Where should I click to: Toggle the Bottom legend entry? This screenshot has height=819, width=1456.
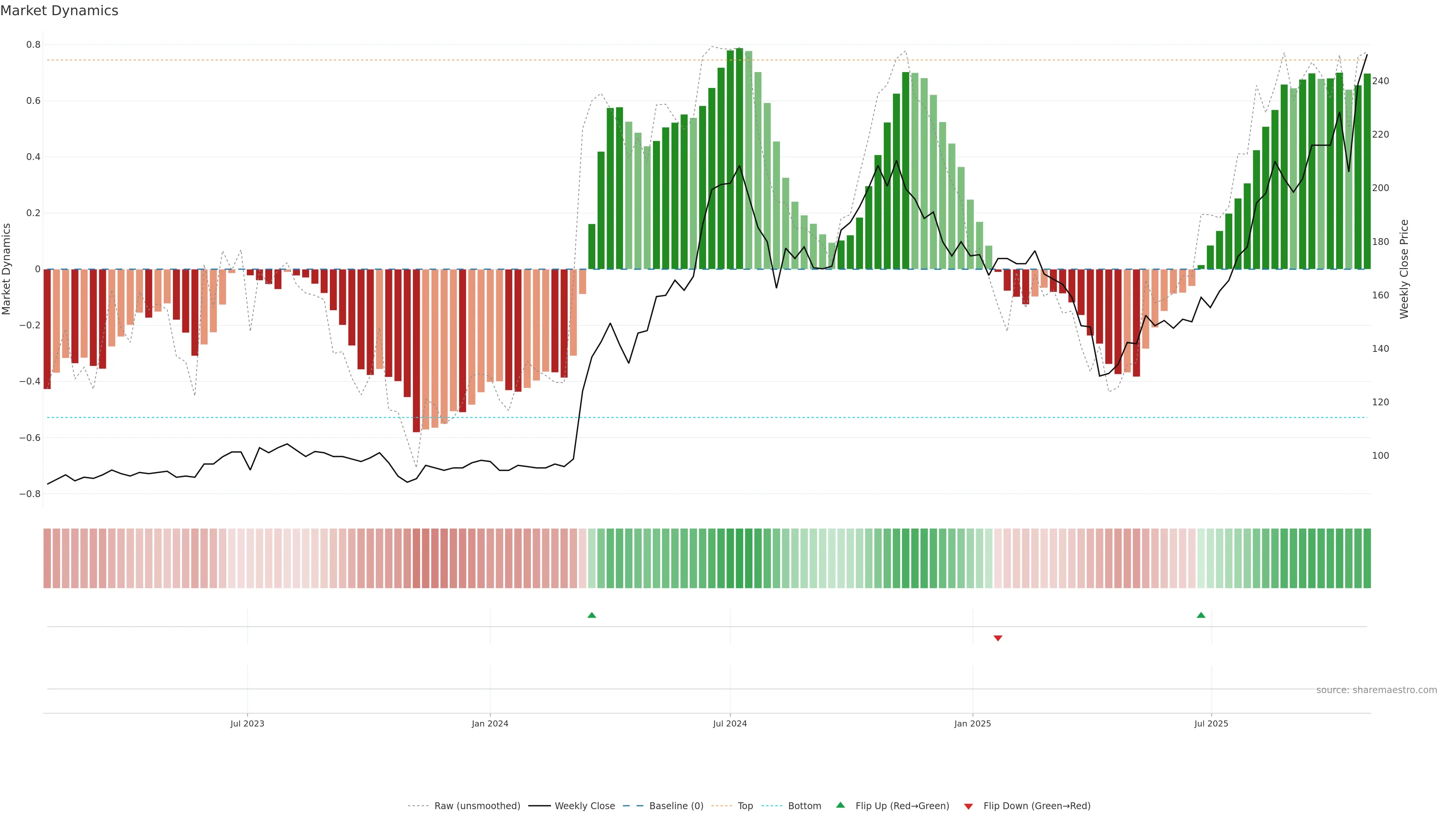pyautogui.click(x=804, y=806)
